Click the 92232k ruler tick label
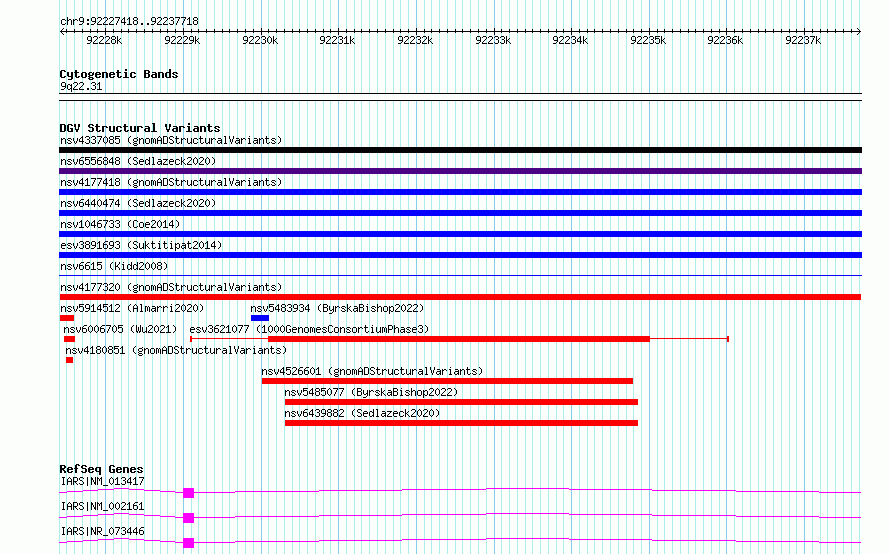Viewport: 890px width, 554px height. (415, 40)
